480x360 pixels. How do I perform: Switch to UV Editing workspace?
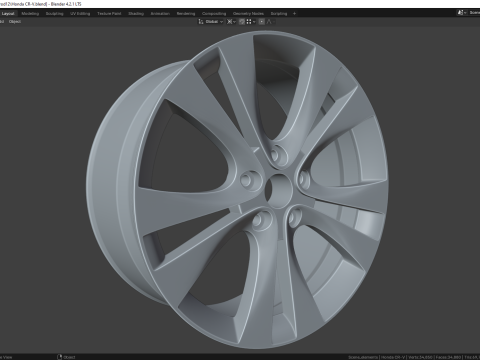(x=80, y=14)
